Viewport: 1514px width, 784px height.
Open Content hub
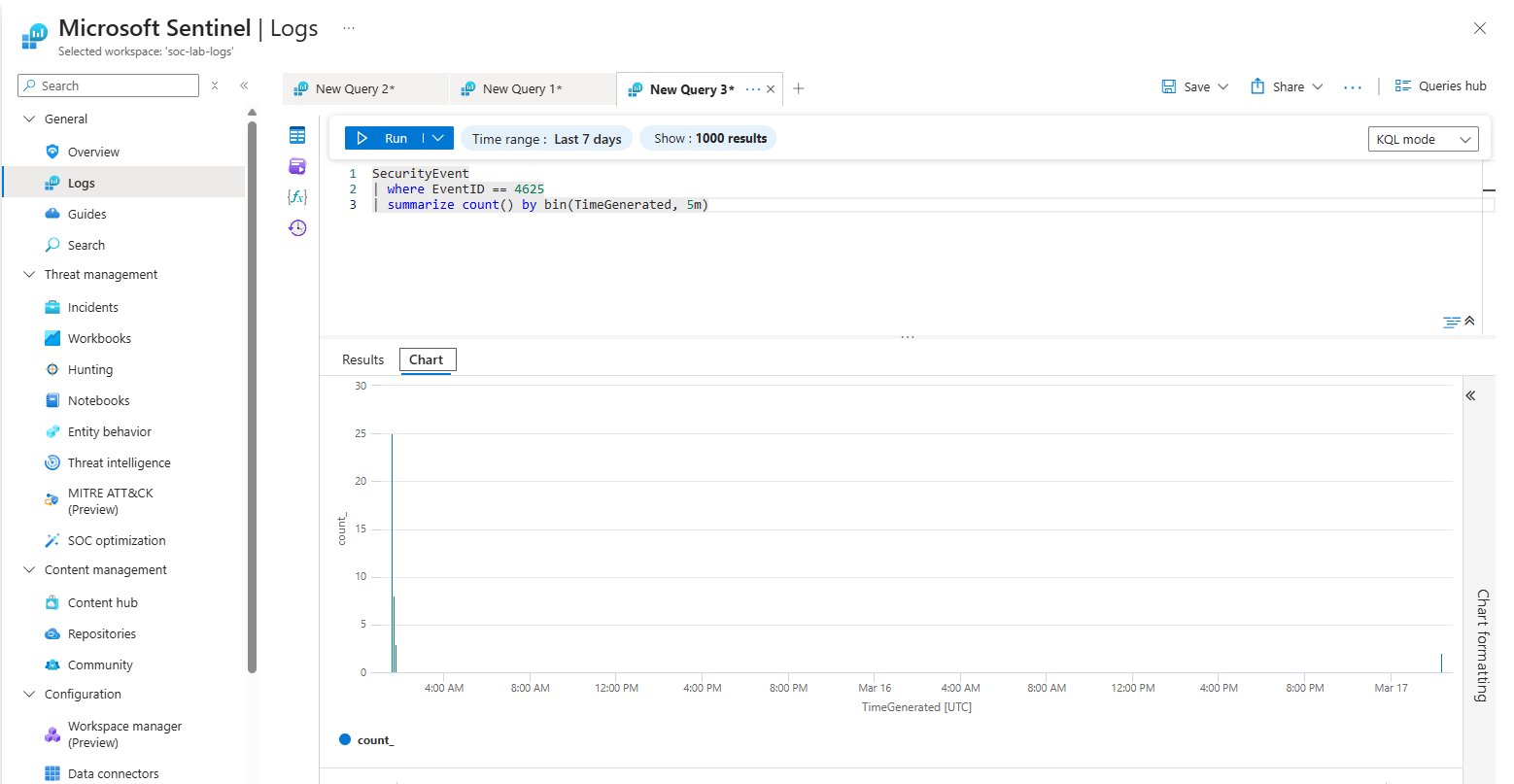click(102, 602)
